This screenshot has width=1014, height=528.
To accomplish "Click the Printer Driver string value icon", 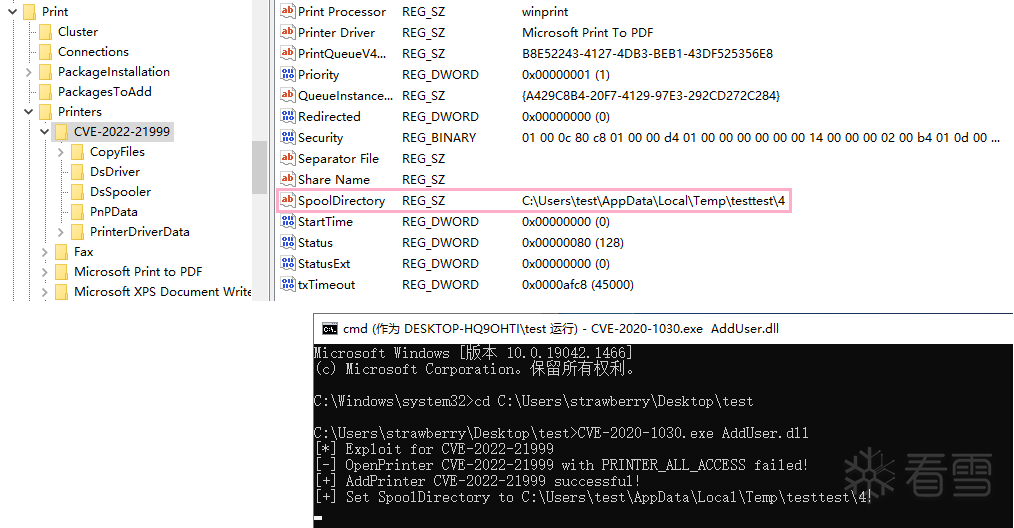I will pyautogui.click(x=288, y=32).
